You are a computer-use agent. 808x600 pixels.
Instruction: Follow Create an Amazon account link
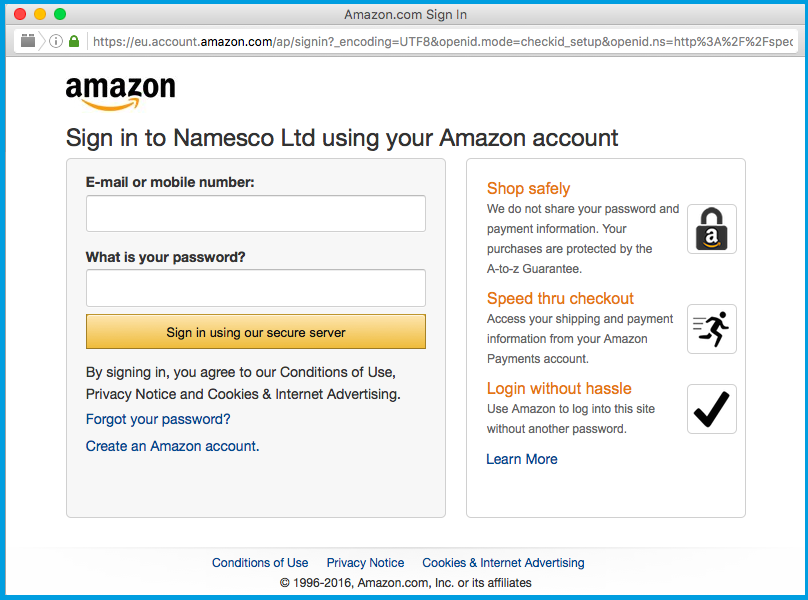(171, 446)
